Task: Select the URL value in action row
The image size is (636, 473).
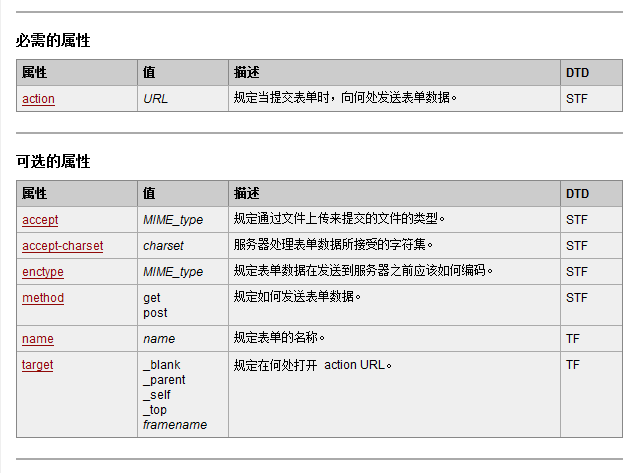Action: coord(156,99)
